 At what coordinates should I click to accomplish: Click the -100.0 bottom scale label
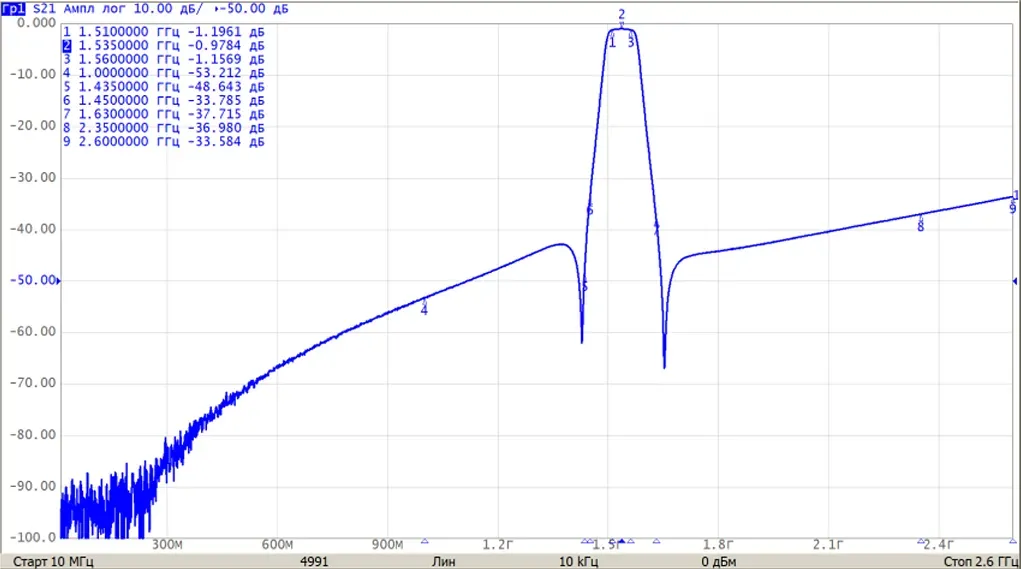[33, 538]
